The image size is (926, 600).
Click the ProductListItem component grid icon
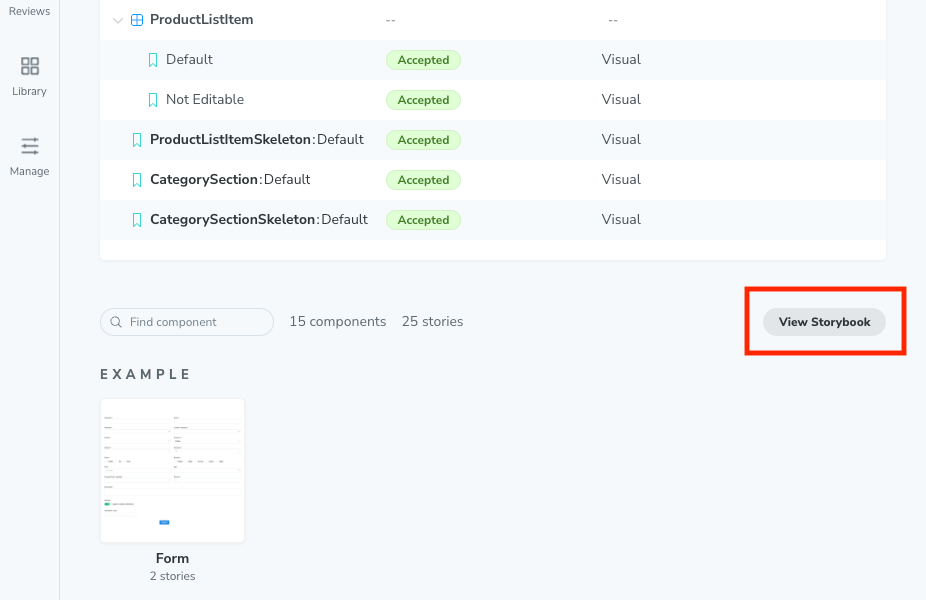tap(137, 20)
